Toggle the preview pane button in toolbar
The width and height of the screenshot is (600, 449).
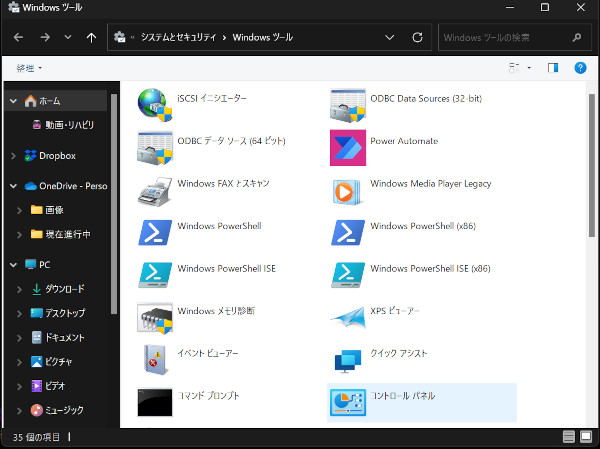pos(553,68)
